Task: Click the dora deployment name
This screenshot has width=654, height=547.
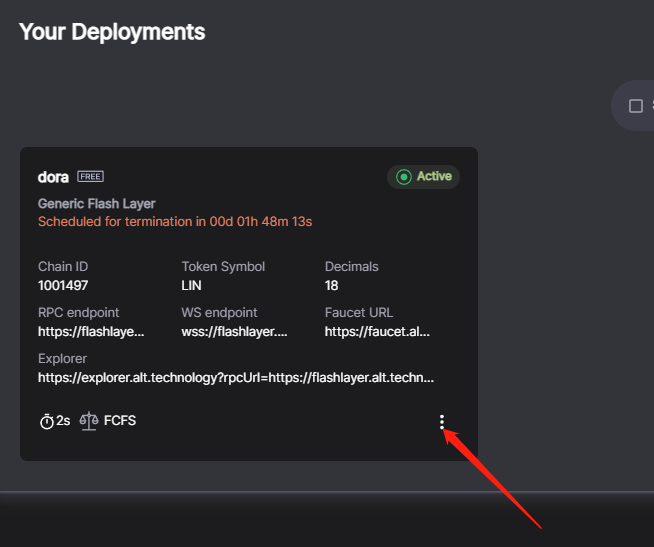Action: [x=53, y=177]
